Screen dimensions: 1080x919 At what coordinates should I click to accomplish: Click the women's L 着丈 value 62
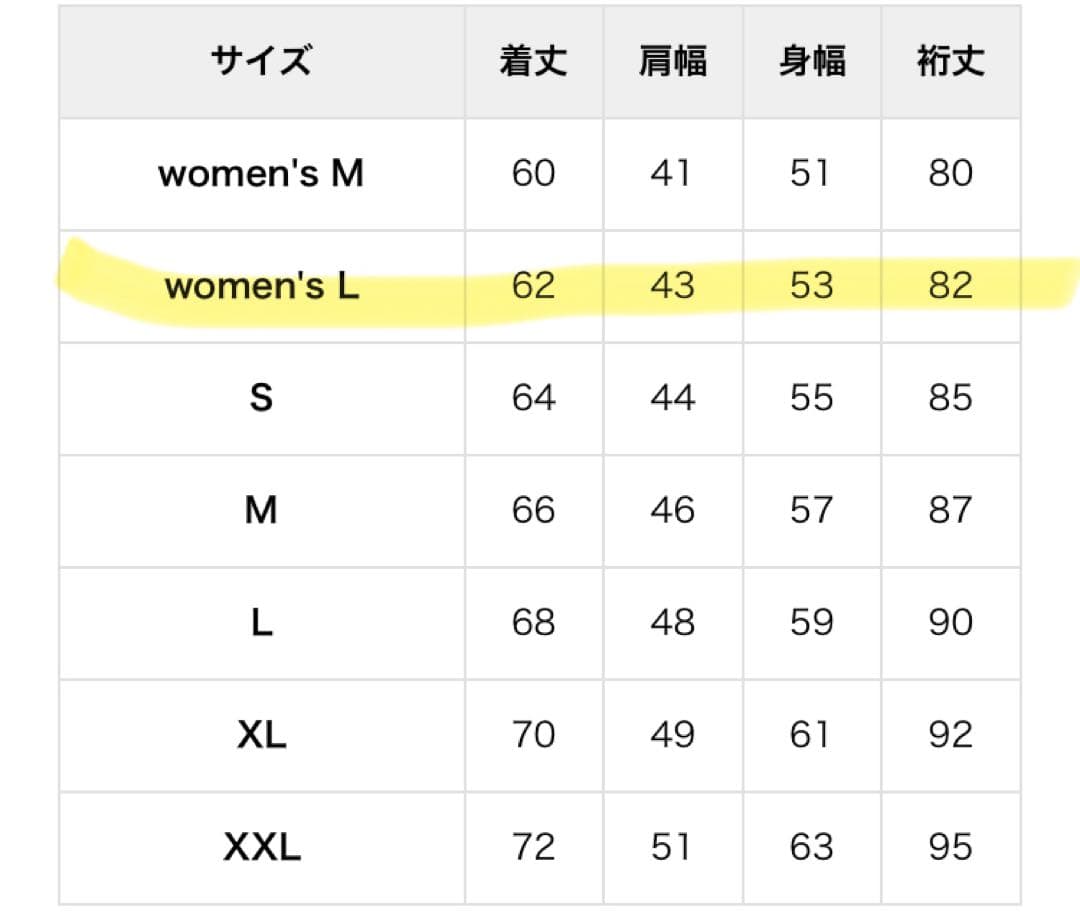(x=533, y=285)
